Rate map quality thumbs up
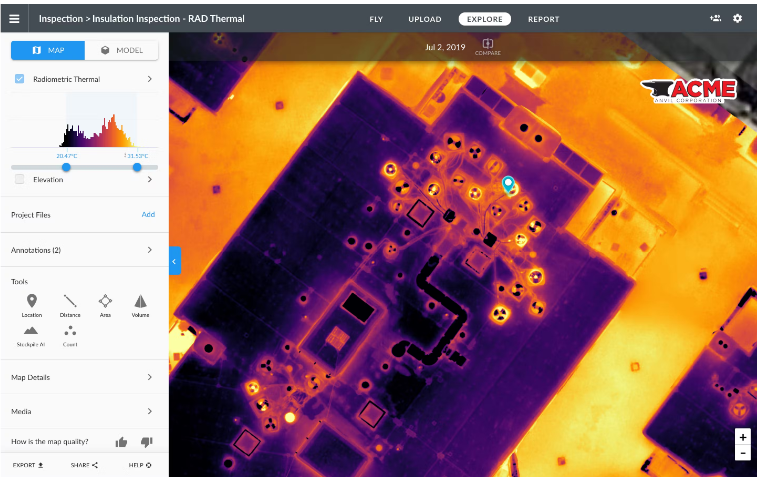This screenshot has height=477, width=757. tap(121, 442)
